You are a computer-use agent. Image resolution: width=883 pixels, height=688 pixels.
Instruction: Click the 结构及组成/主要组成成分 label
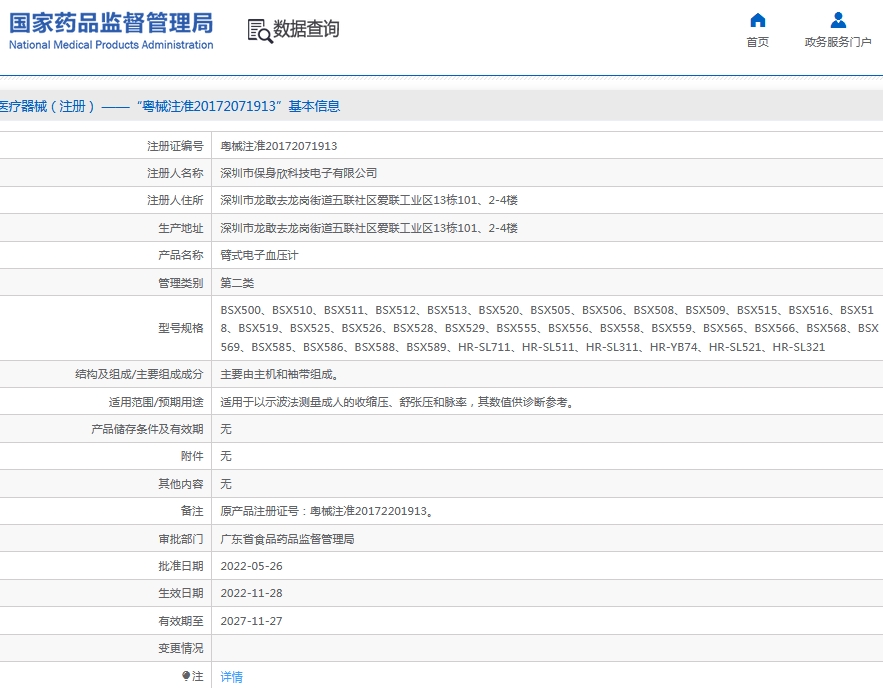click(139, 374)
